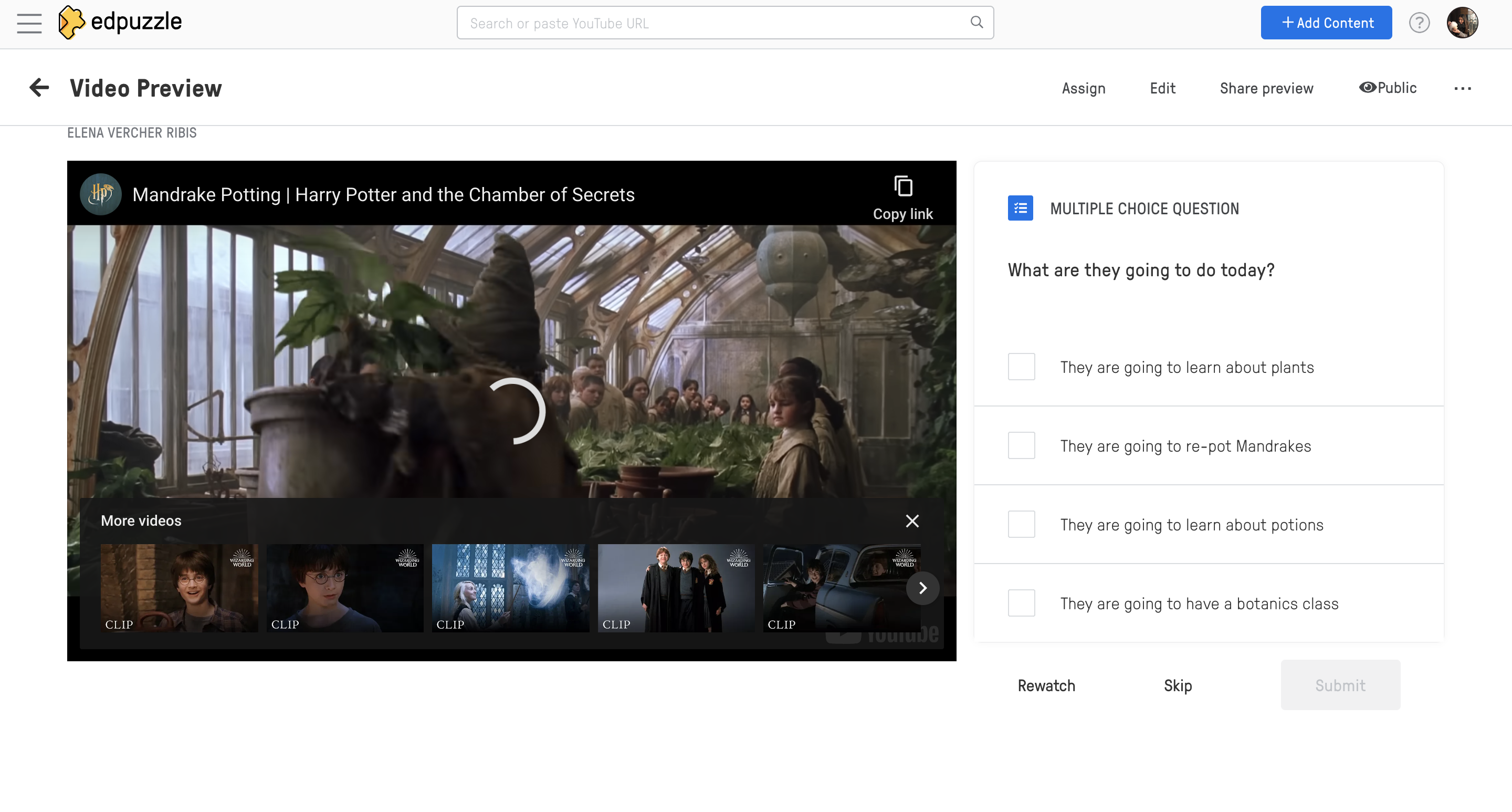Viewport: 1512px width, 812px height.
Task: Check 'They are going to have a botanics class'
Action: pyautogui.click(x=1021, y=602)
